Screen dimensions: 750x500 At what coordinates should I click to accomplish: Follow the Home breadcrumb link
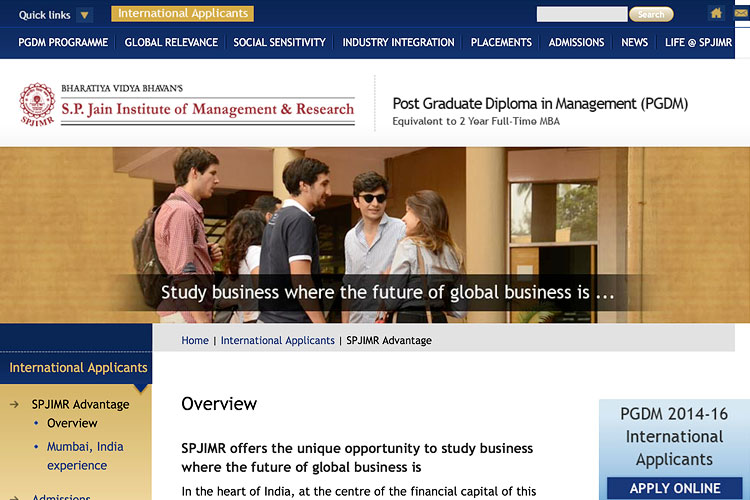pyautogui.click(x=195, y=340)
